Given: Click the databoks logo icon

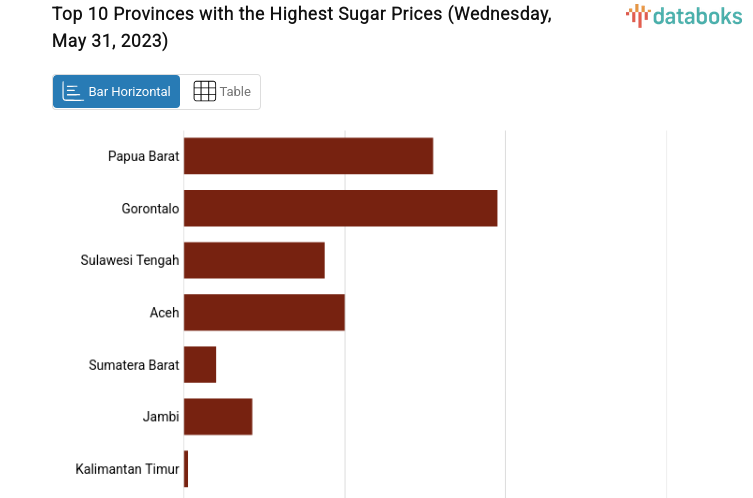Looking at the screenshot, I should [x=637, y=15].
